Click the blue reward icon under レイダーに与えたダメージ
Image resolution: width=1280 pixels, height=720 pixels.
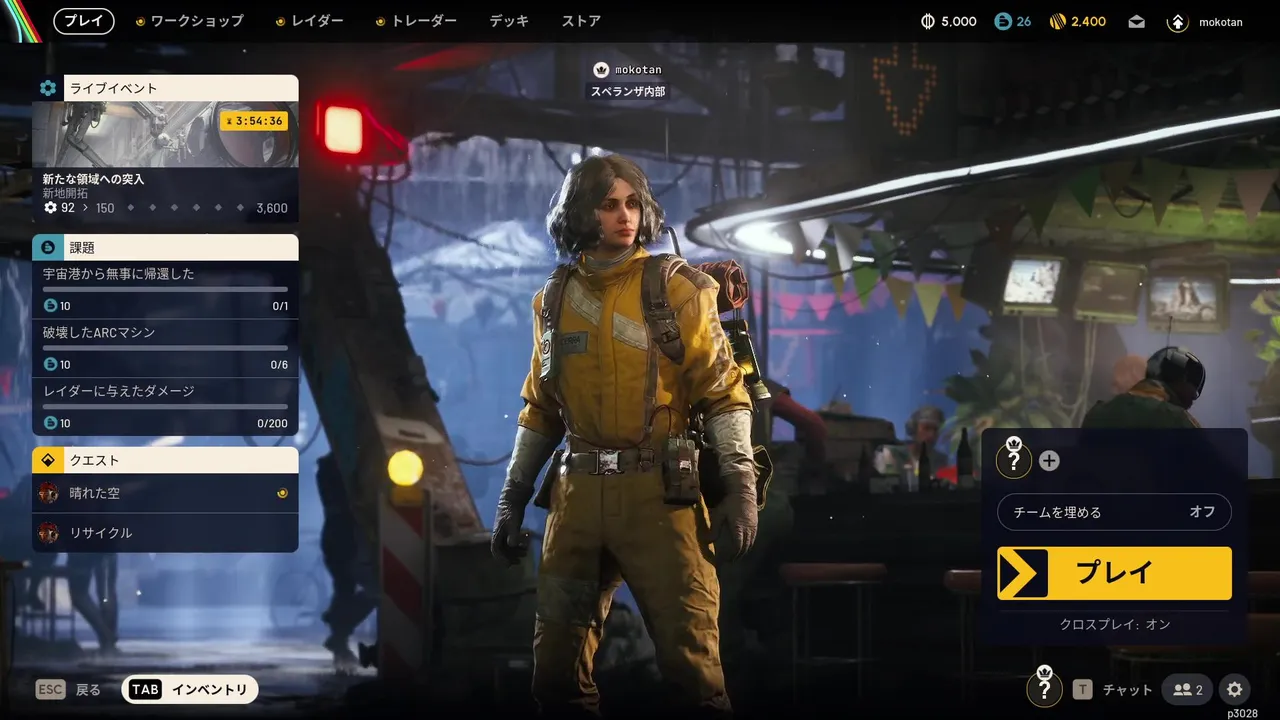click(50, 423)
